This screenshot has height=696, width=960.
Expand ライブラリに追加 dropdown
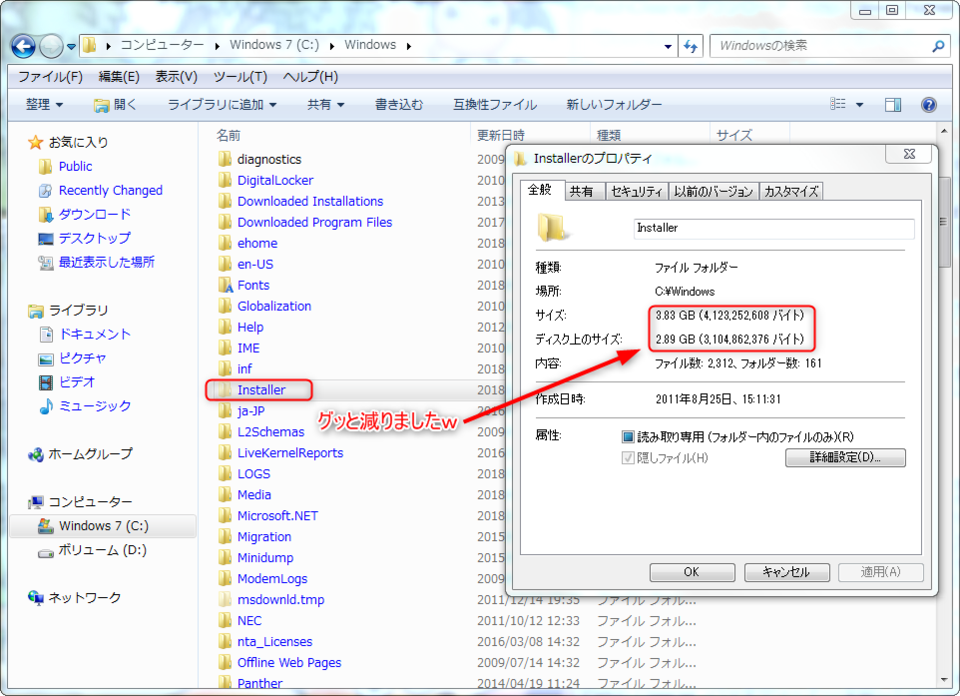[222, 105]
